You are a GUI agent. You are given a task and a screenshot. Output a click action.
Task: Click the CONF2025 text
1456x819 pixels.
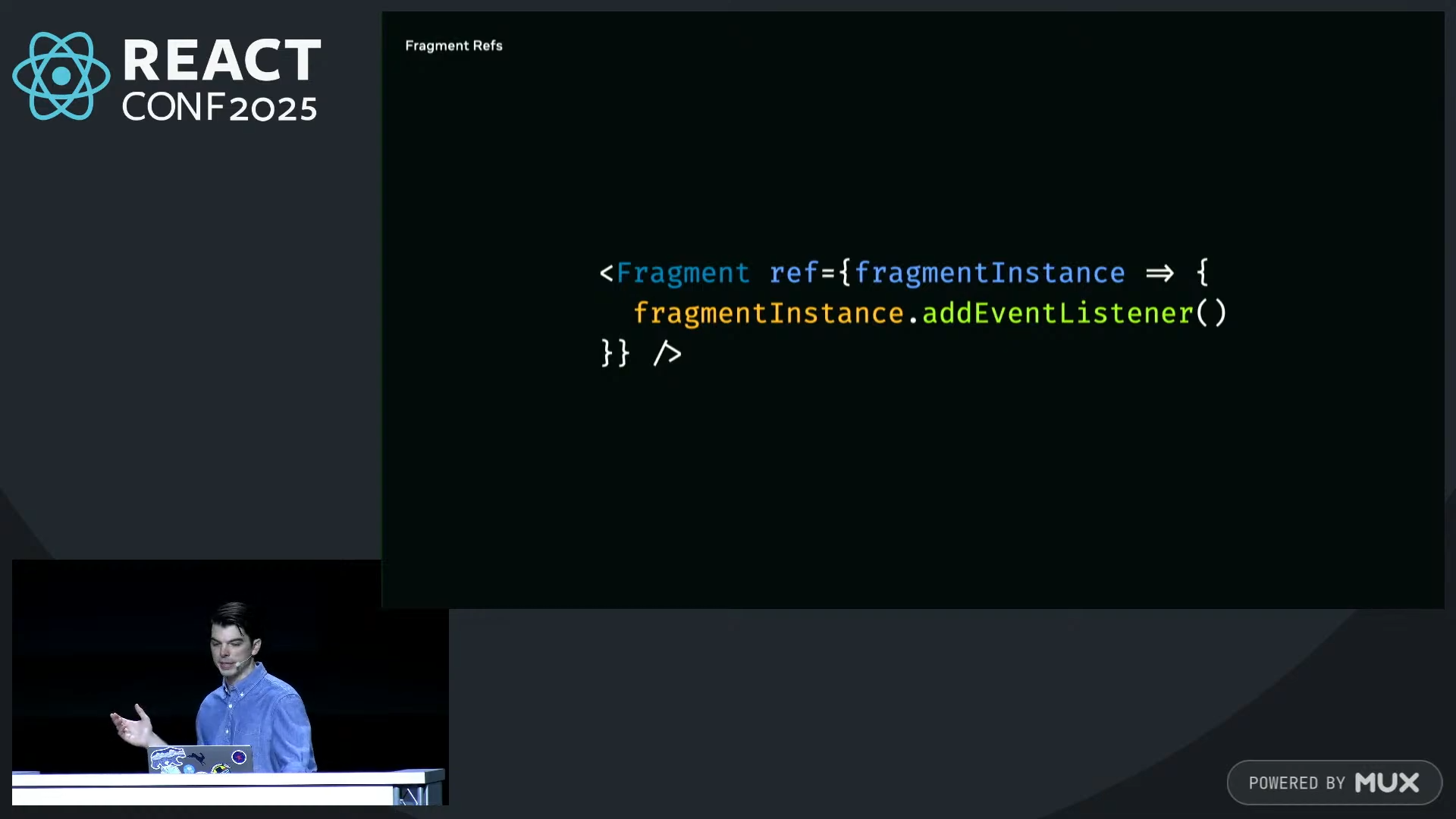point(219,108)
